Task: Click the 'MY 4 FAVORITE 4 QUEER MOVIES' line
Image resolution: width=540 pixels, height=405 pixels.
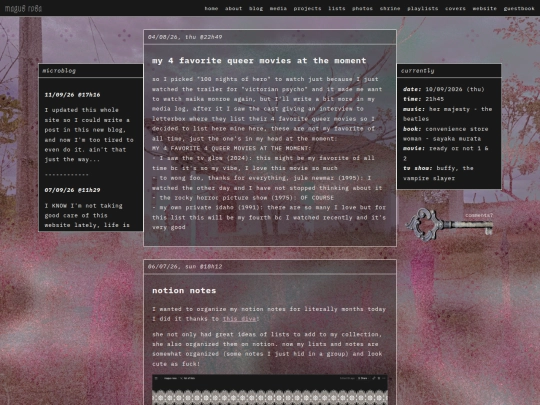Action: (231, 148)
